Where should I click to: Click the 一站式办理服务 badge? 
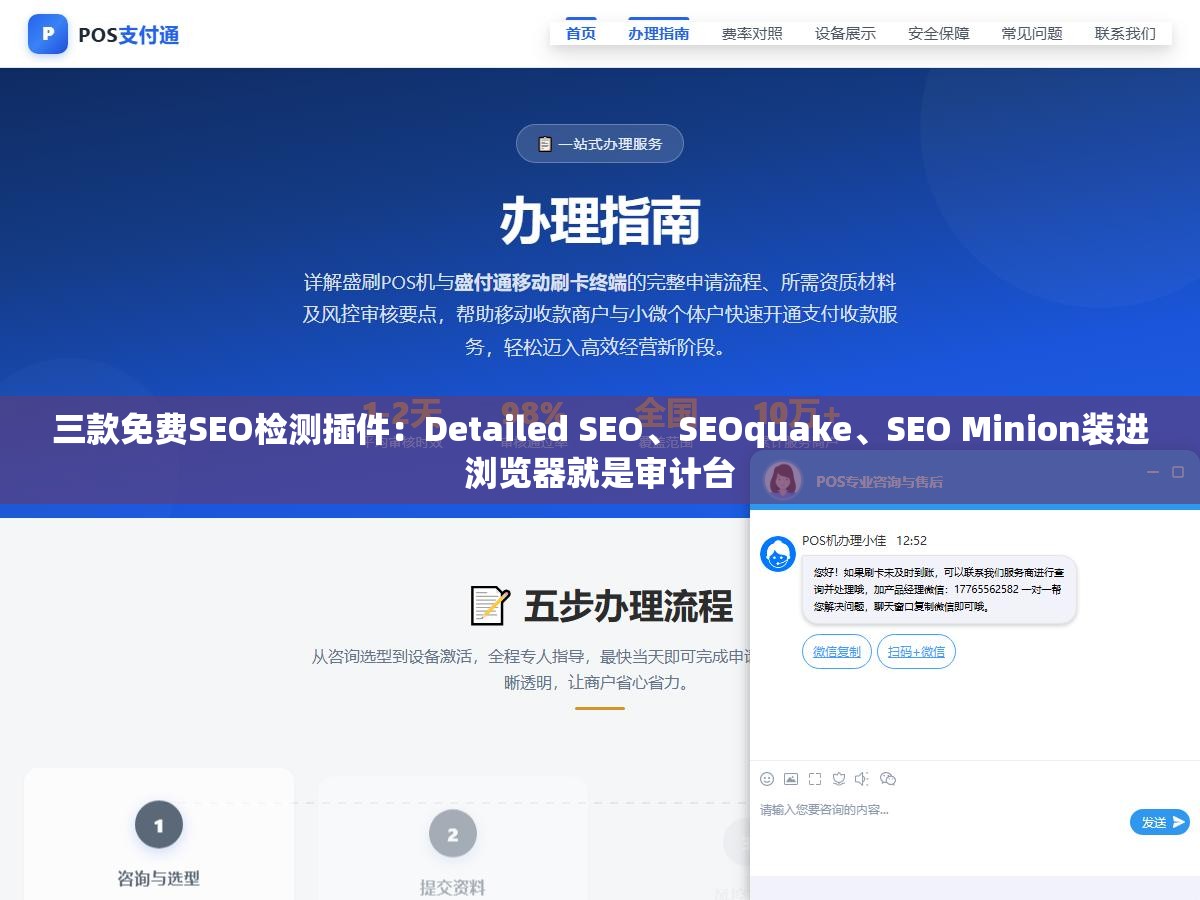600,143
